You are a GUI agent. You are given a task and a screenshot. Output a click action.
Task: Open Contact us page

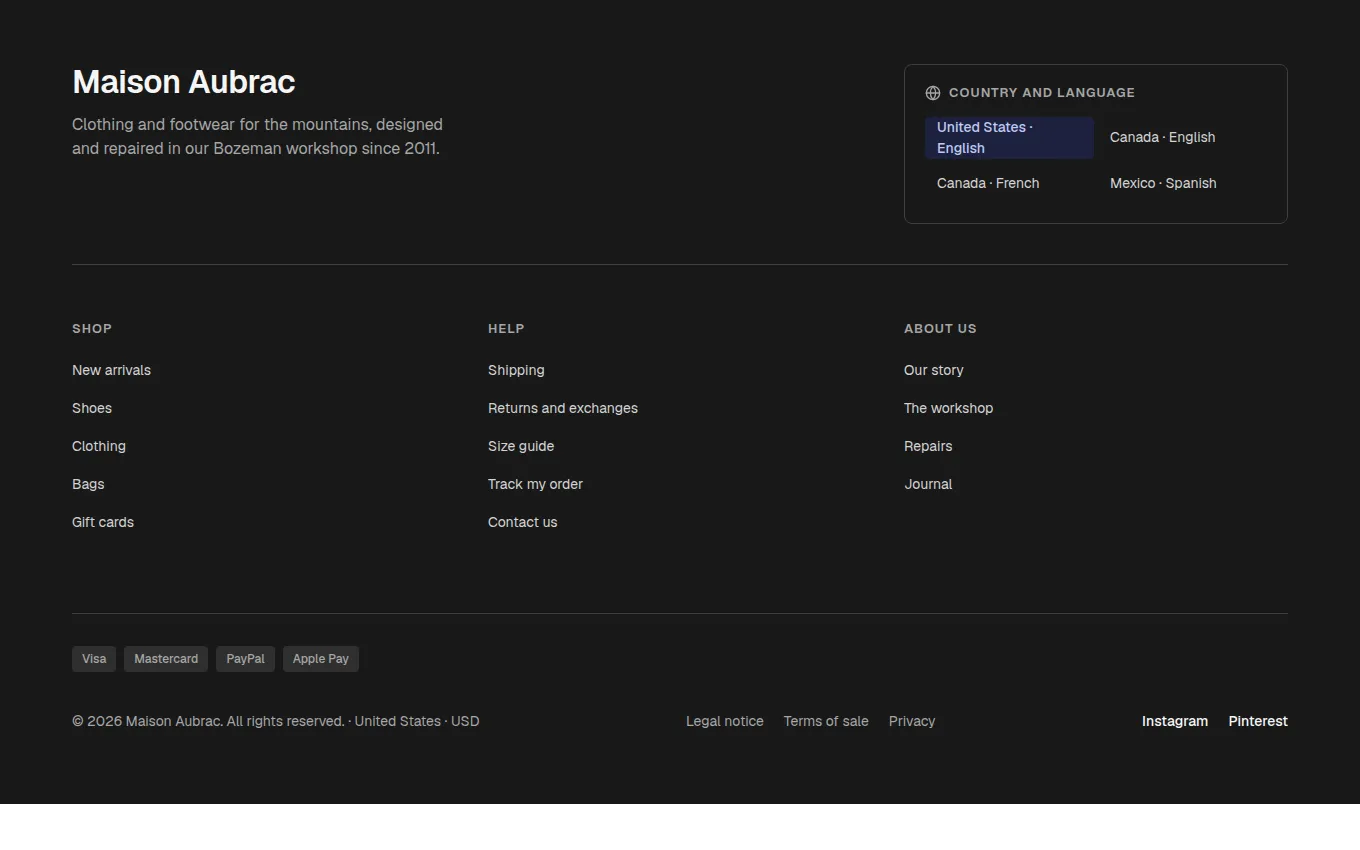(x=523, y=522)
